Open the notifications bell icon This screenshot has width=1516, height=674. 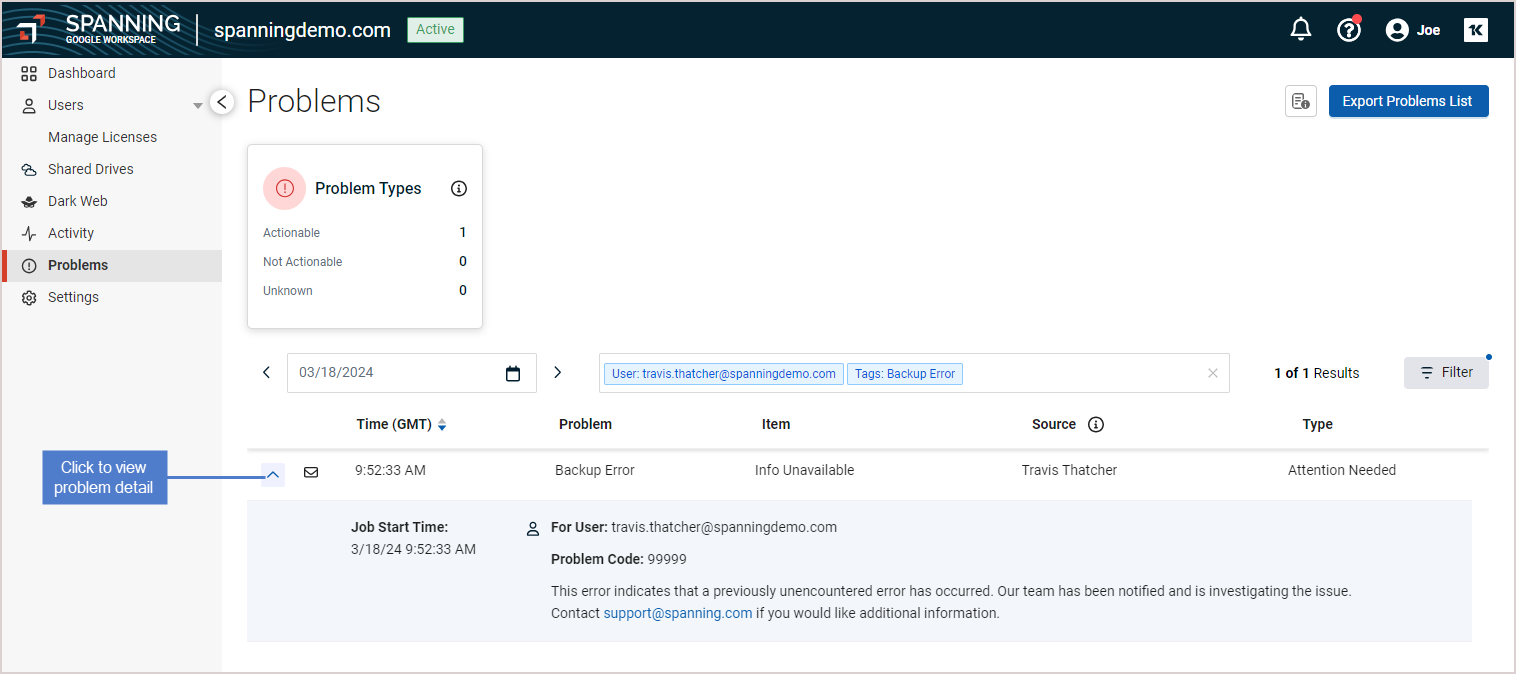(x=1300, y=30)
